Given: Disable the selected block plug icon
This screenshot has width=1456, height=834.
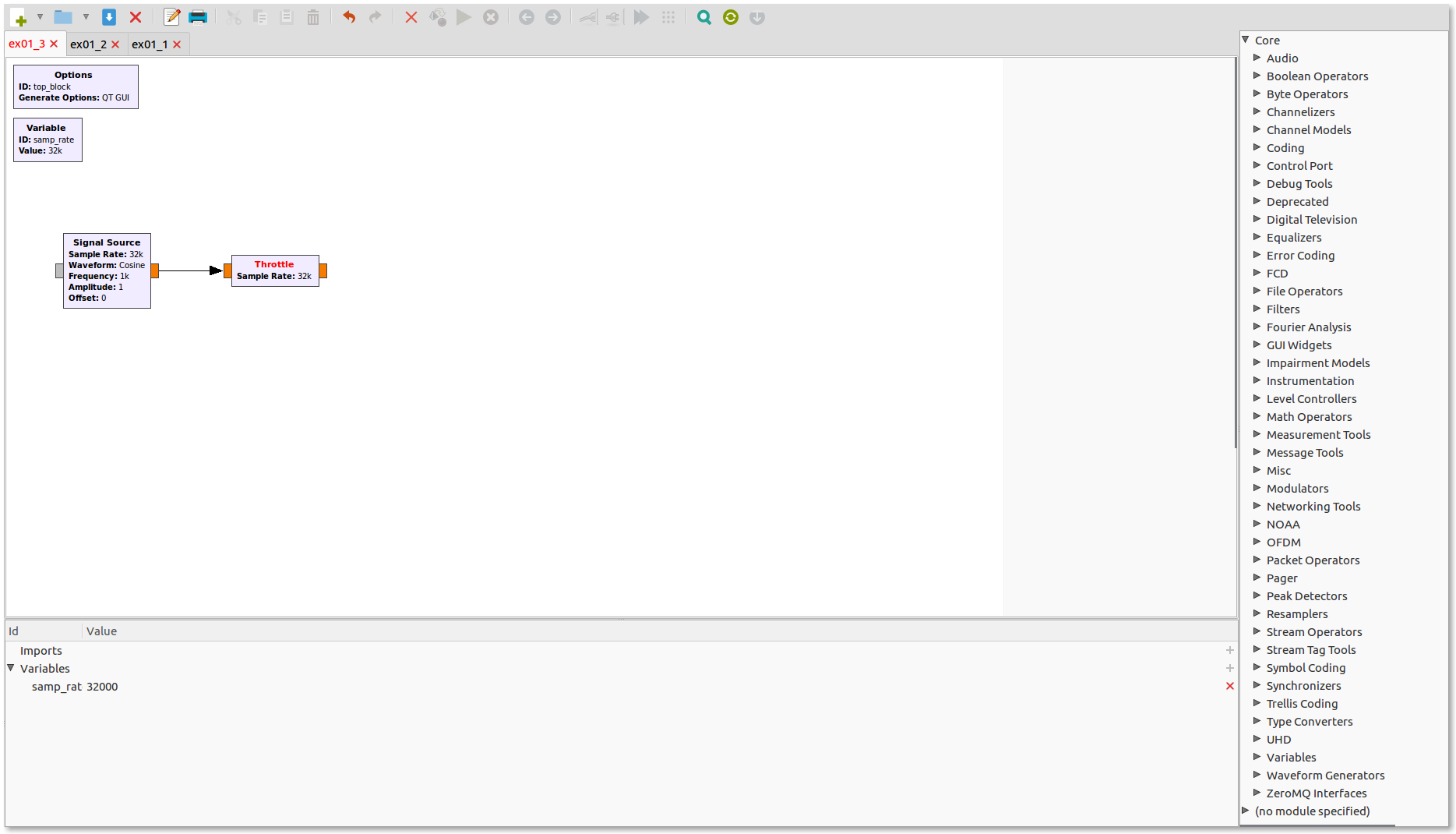Looking at the screenshot, I should click(x=614, y=17).
